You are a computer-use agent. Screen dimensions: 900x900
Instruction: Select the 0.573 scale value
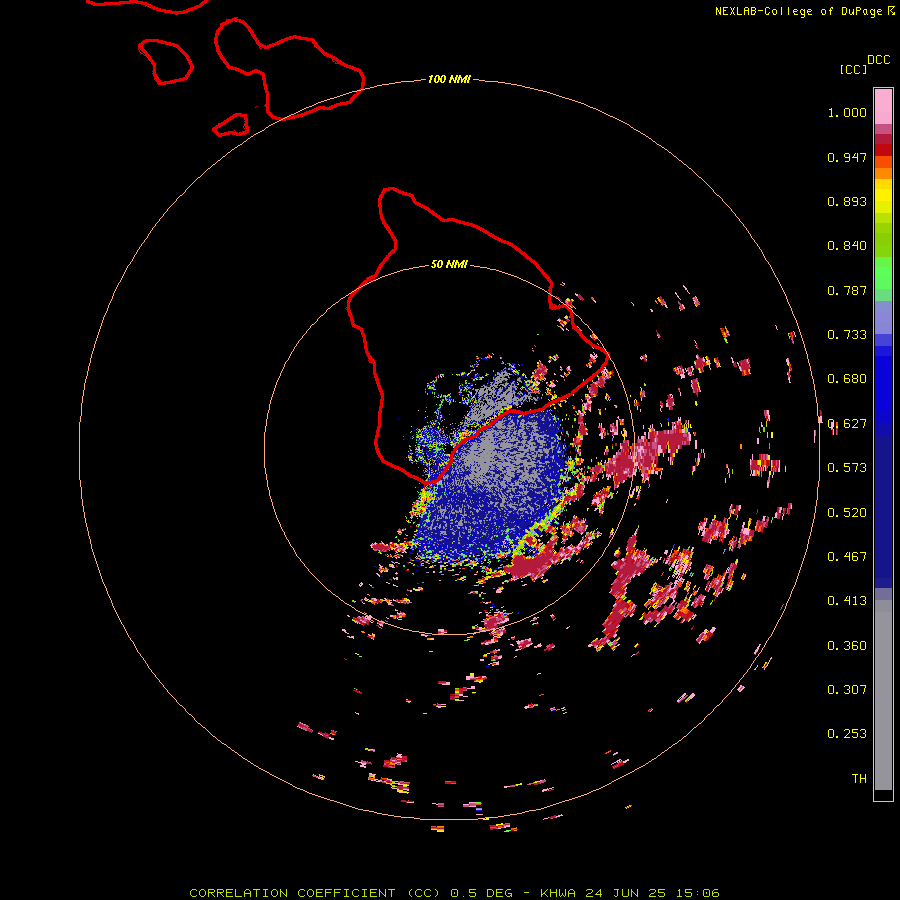(x=847, y=468)
